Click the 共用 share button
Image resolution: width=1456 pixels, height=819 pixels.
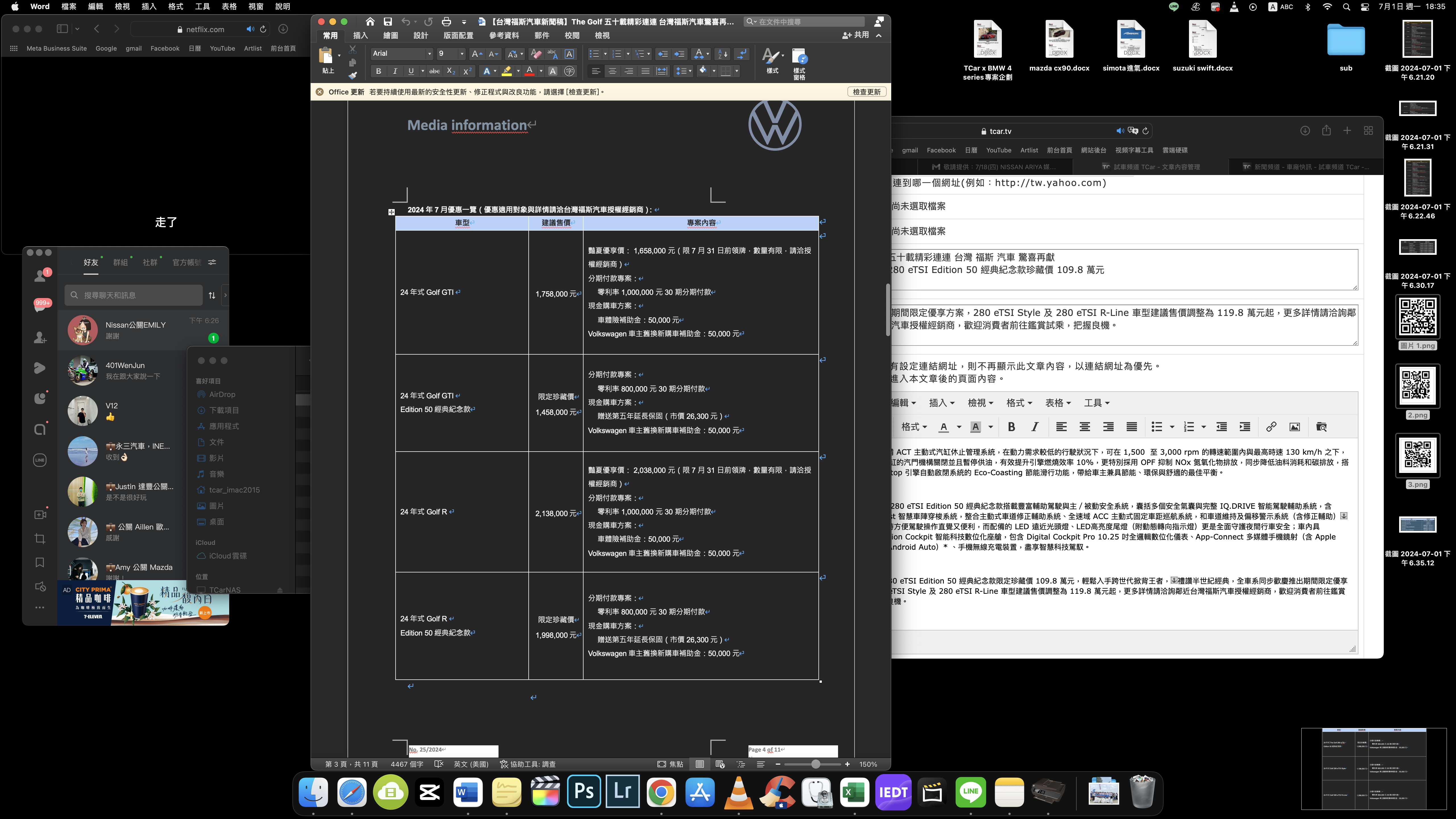(x=856, y=35)
